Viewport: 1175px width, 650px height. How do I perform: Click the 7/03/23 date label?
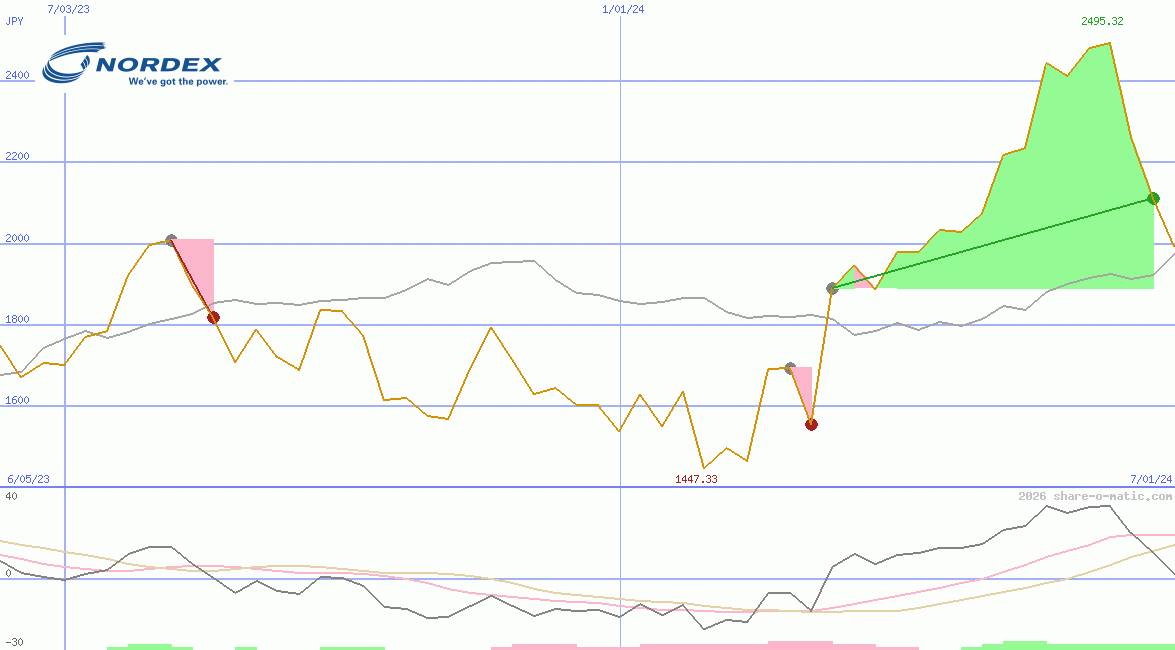(67, 9)
